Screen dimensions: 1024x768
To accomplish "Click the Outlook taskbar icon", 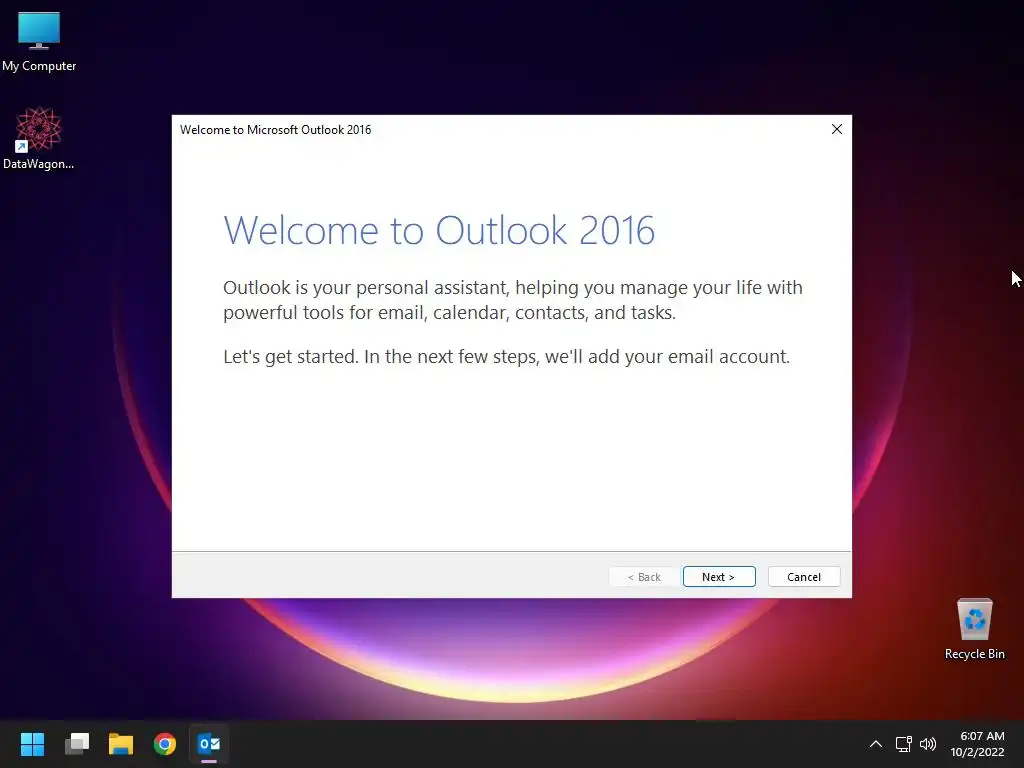I will click(209, 743).
